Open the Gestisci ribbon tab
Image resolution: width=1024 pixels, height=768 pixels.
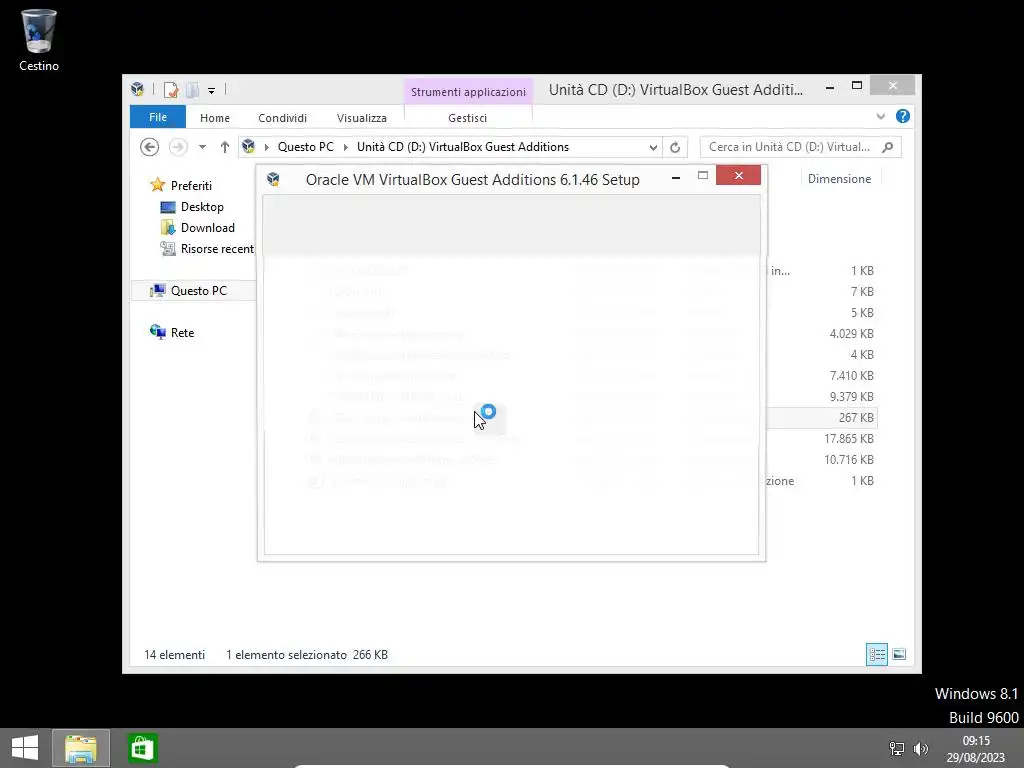click(468, 118)
